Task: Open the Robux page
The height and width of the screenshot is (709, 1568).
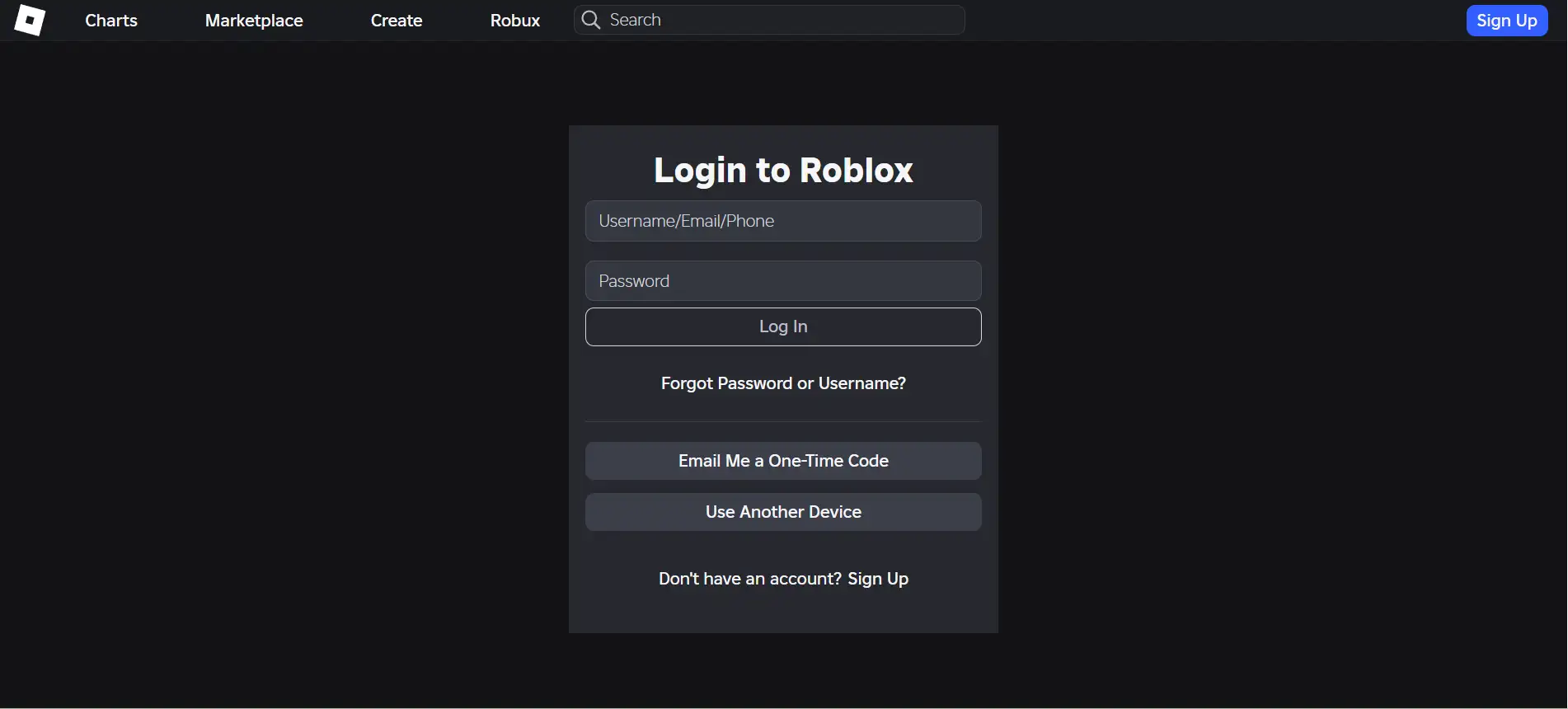Action: (515, 21)
